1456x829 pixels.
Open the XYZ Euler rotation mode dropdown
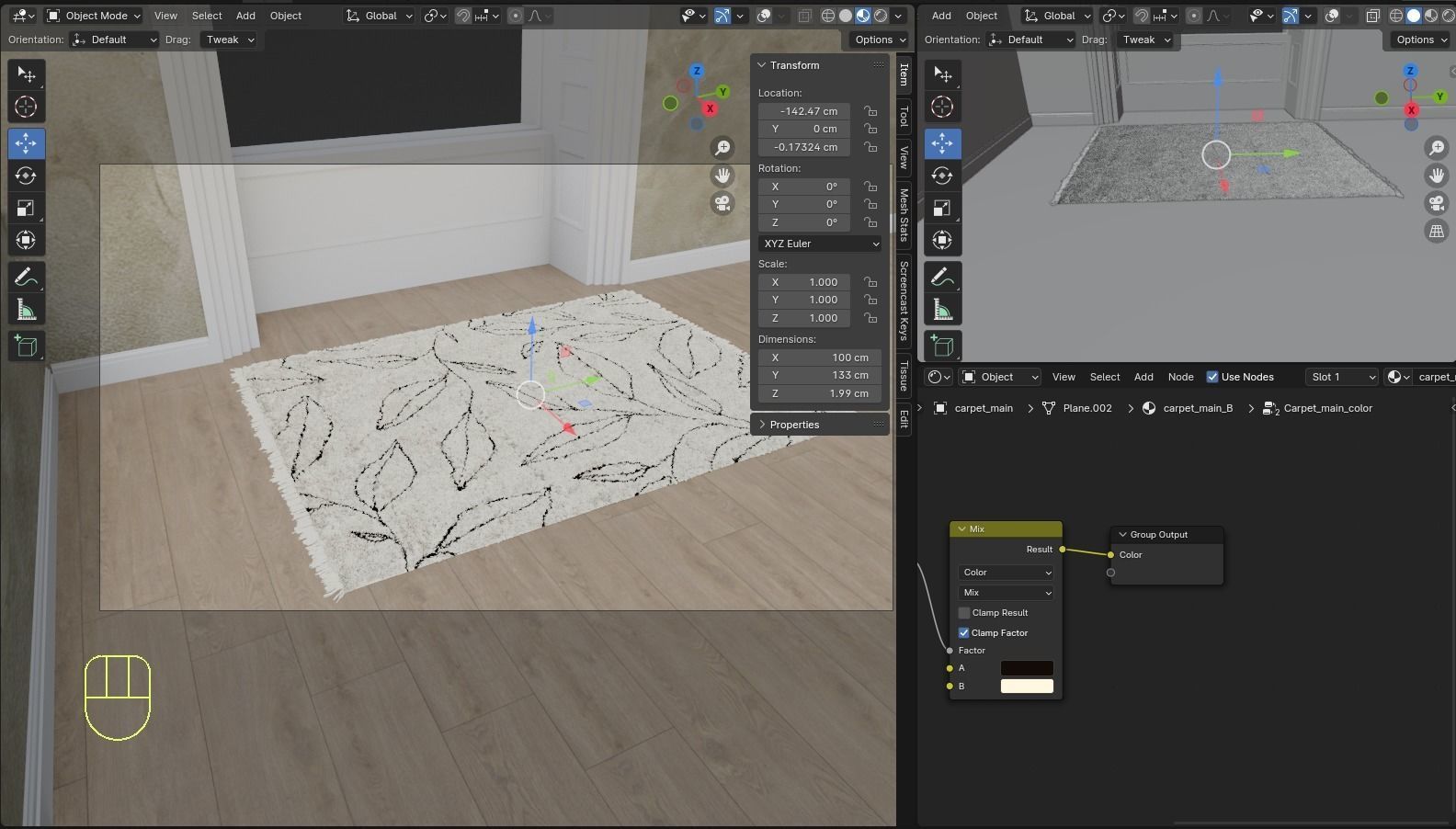(820, 244)
